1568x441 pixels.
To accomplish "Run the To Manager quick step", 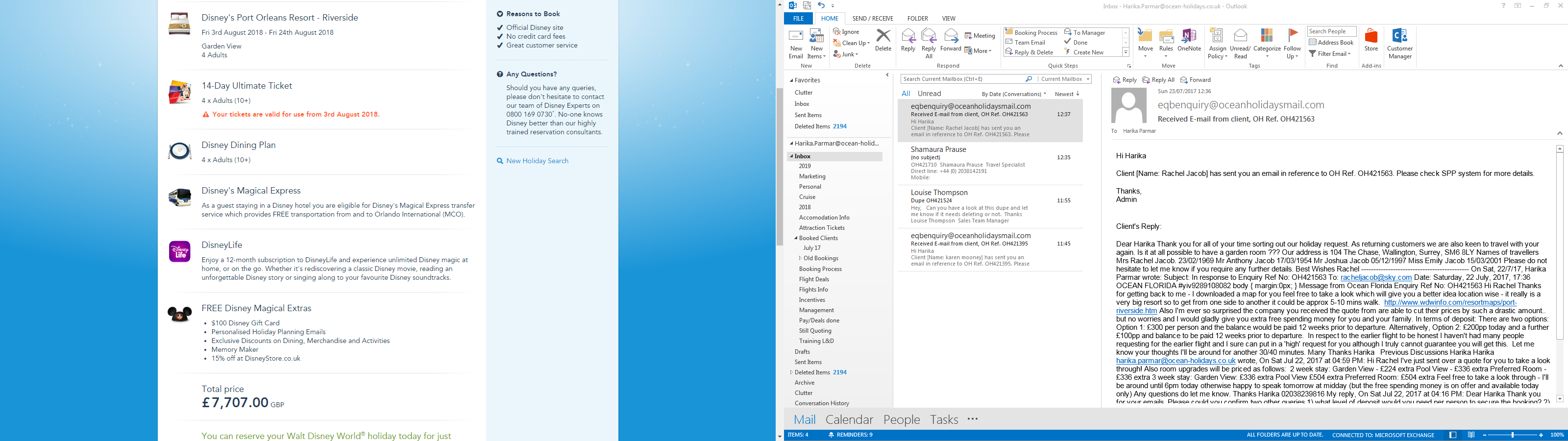I will [1084, 33].
